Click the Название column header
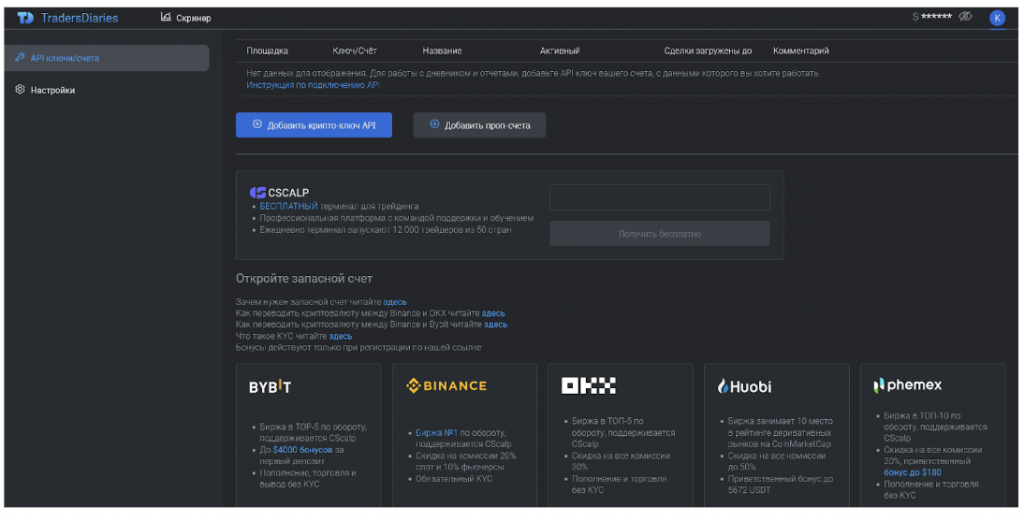 [x=442, y=51]
